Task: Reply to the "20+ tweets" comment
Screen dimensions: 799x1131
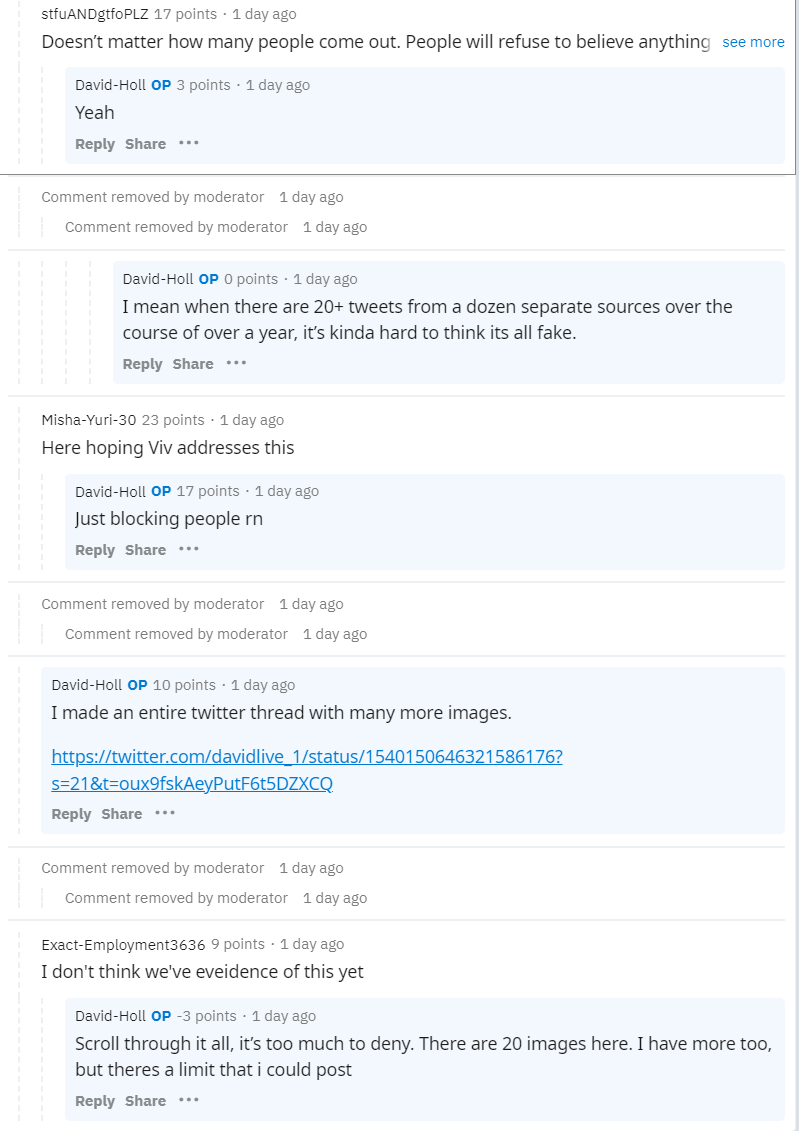Action: (x=143, y=364)
